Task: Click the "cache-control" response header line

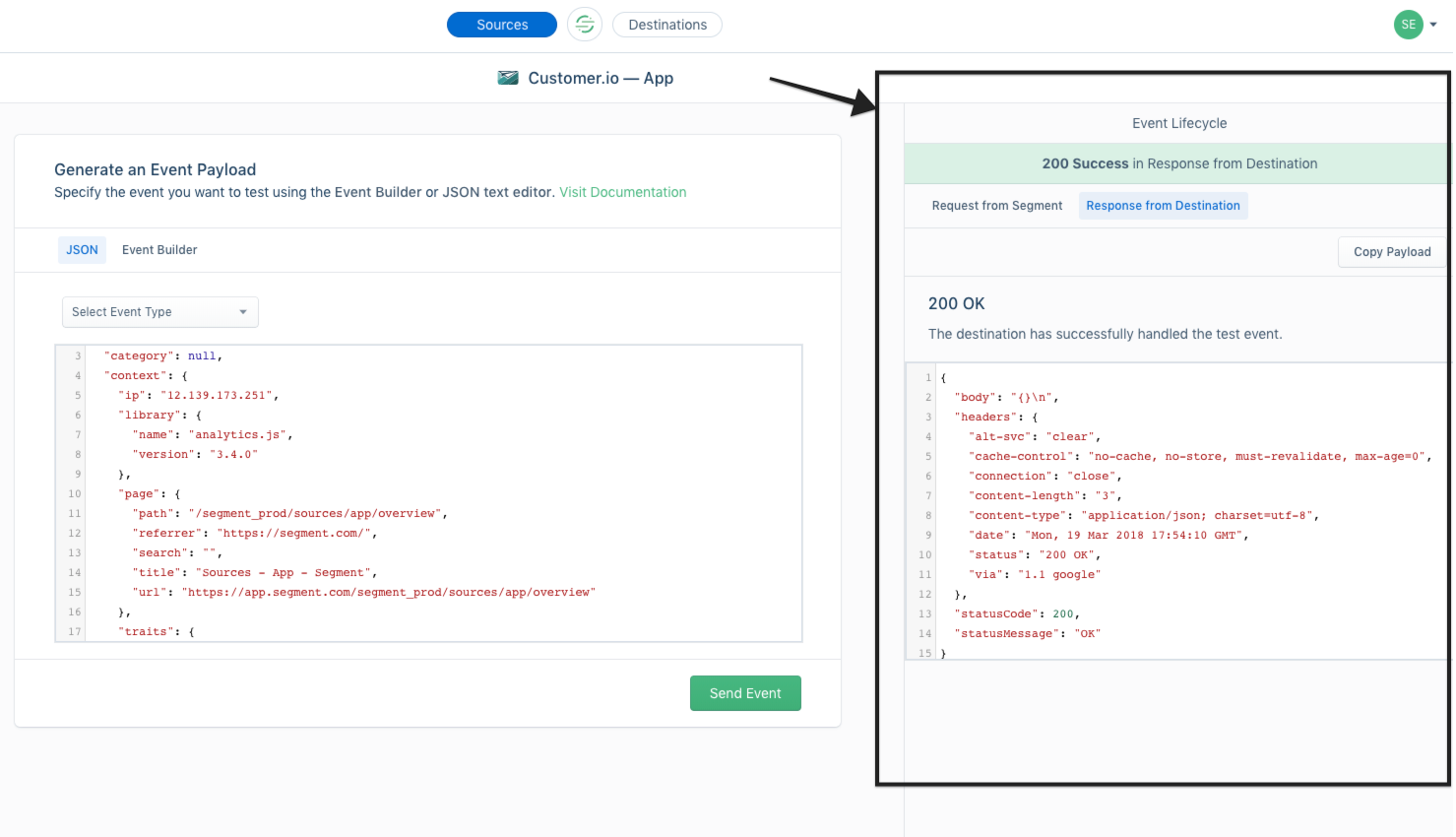Action: coord(1200,456)
